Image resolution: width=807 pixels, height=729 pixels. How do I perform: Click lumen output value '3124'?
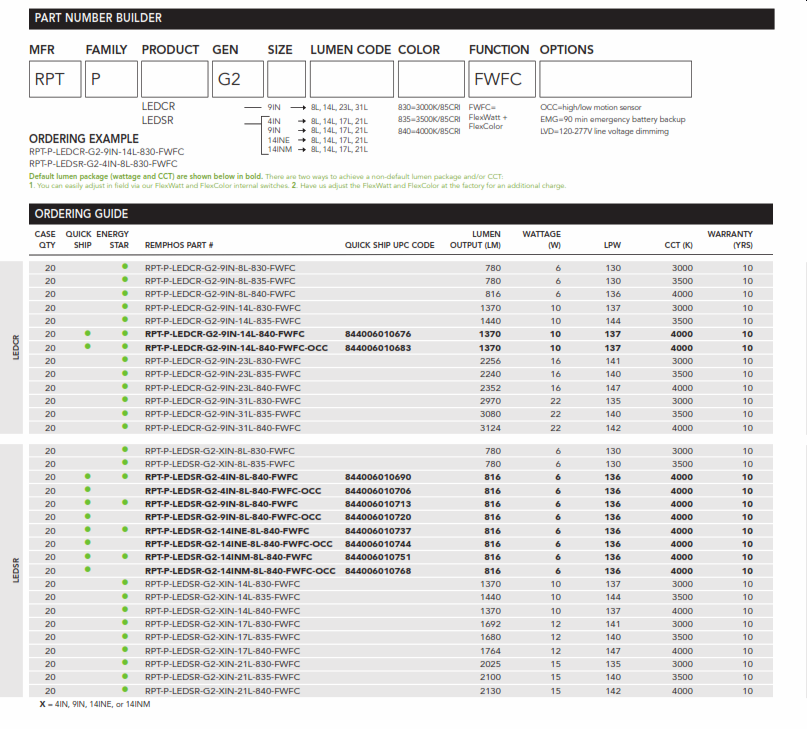(x=490, y=428)
